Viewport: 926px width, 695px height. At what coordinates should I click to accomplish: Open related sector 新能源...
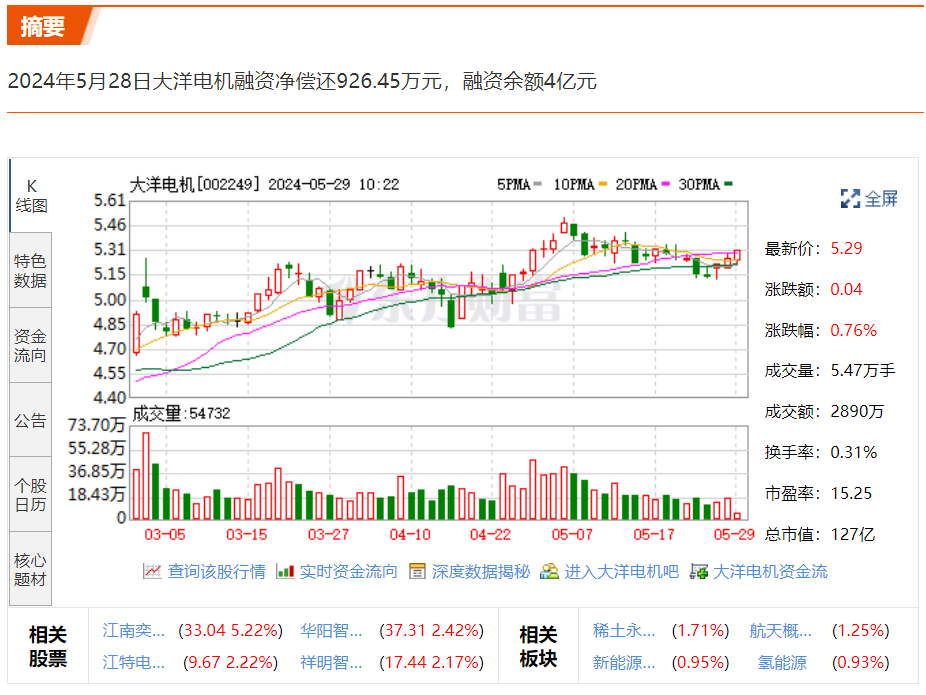pos(624,663)
